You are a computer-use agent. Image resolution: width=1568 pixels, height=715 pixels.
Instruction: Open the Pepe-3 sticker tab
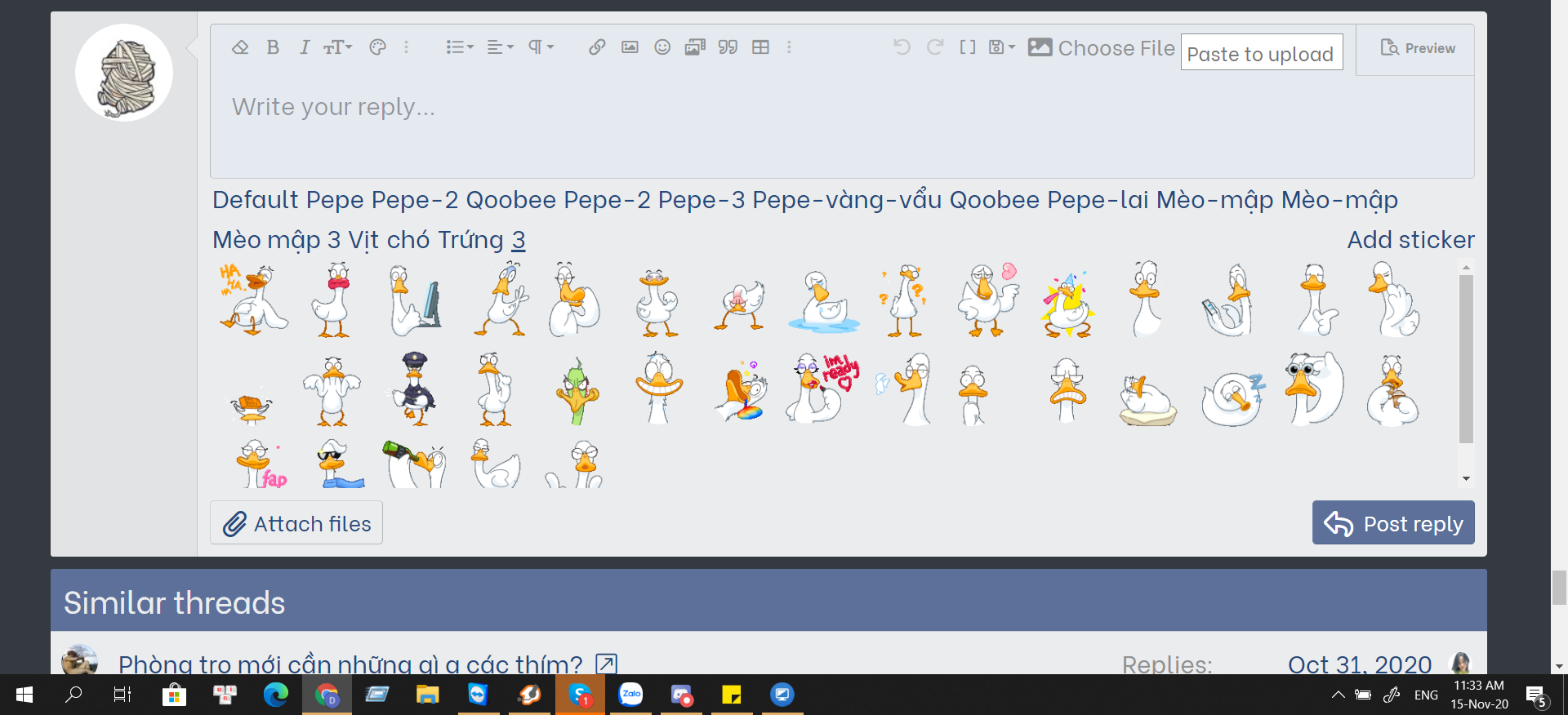coord(702,200)
